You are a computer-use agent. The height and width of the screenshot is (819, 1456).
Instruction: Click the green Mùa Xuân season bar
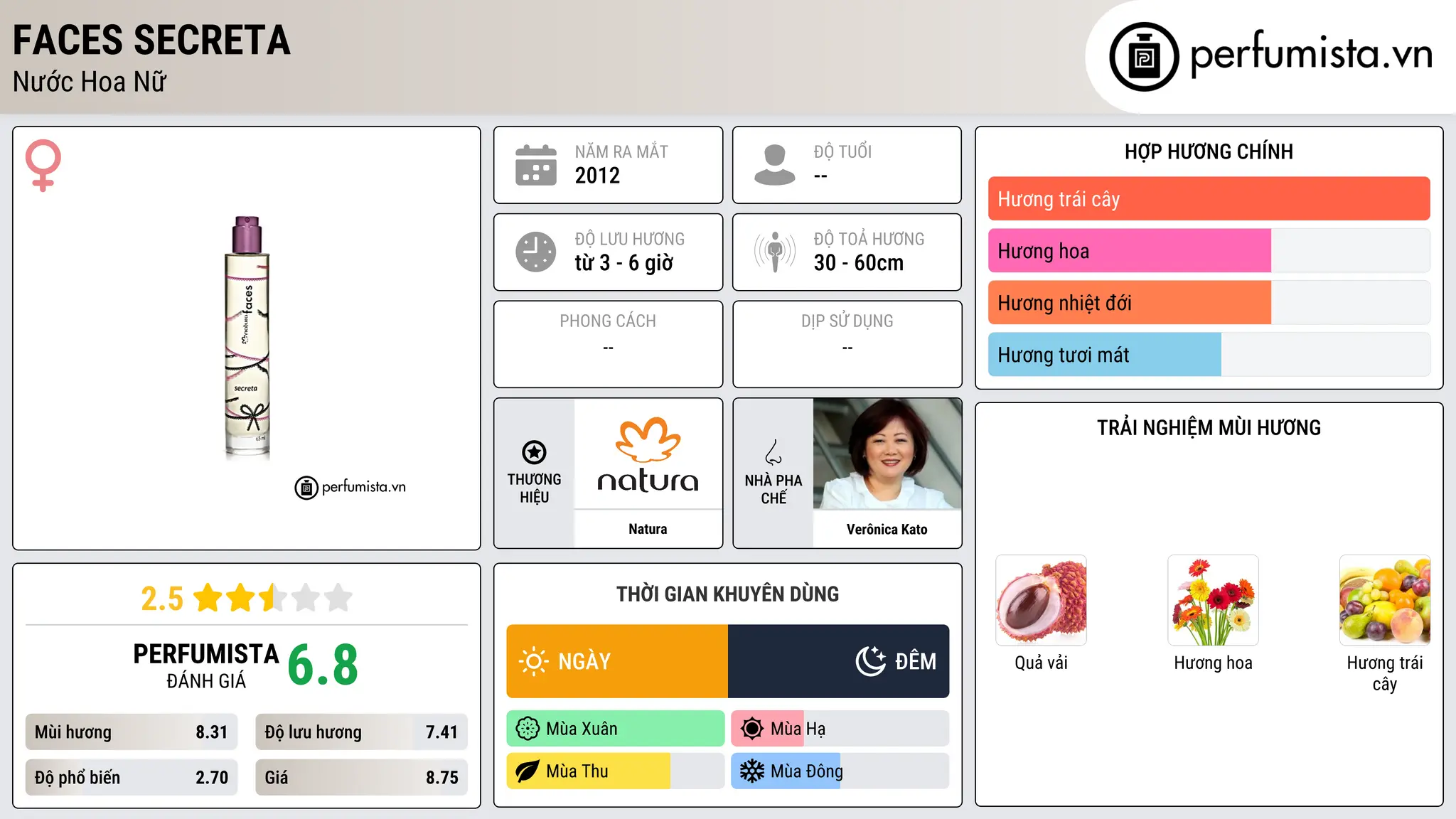pos(616,729)
